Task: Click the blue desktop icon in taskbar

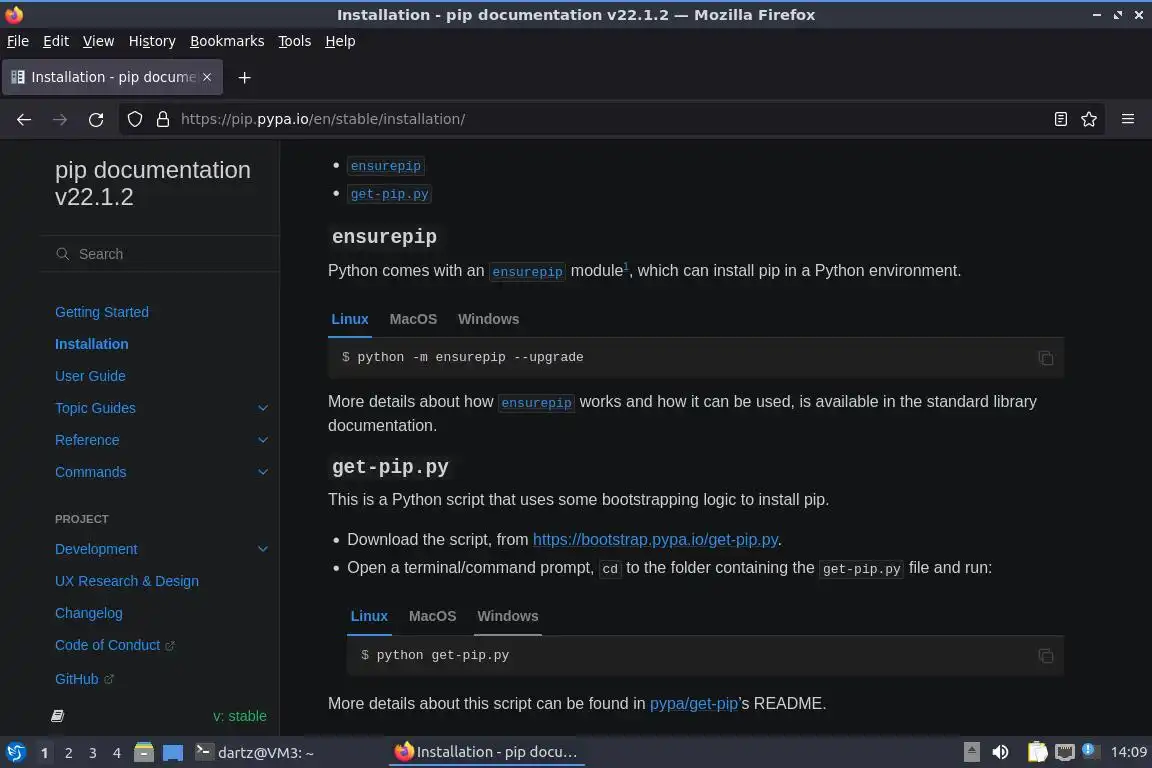Action: (x=173, y=753)
